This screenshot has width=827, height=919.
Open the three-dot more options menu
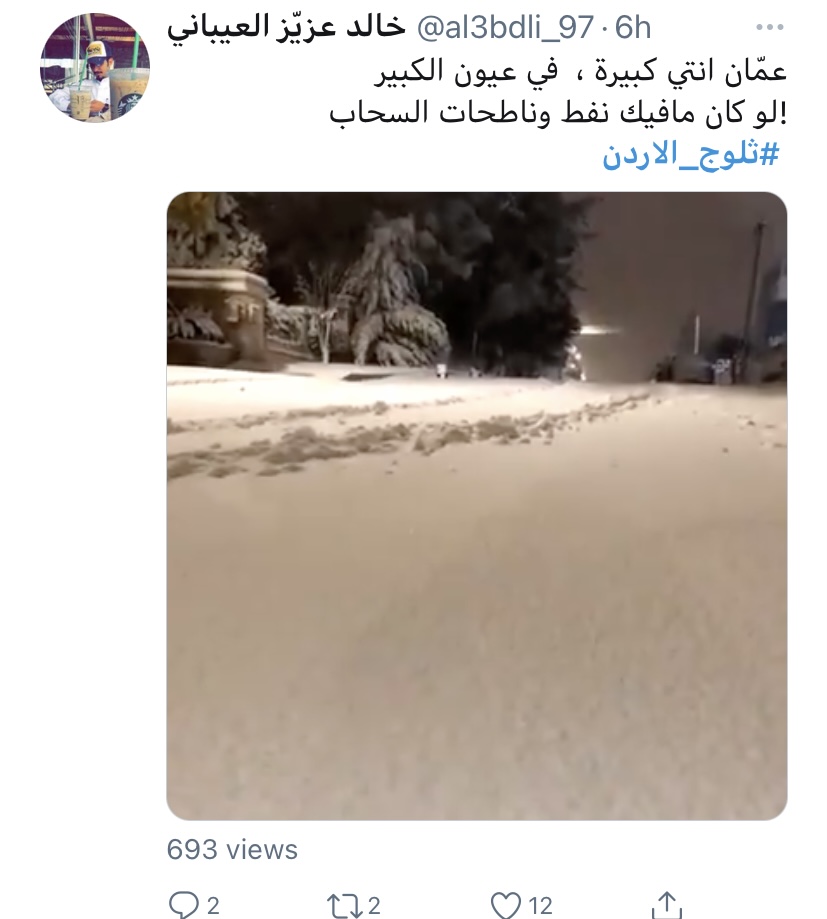[770, 27]
